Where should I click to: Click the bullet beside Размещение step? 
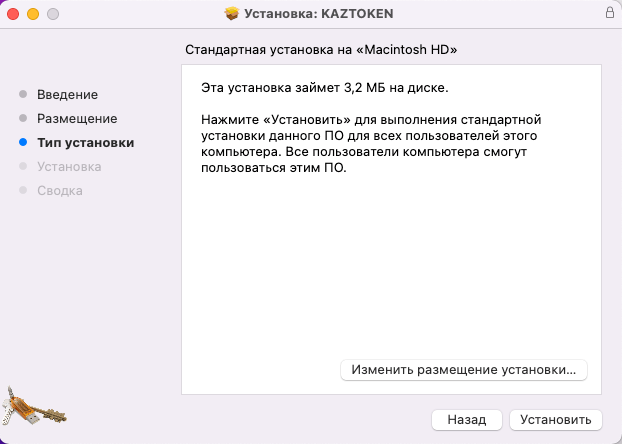(x=23, y=118)
